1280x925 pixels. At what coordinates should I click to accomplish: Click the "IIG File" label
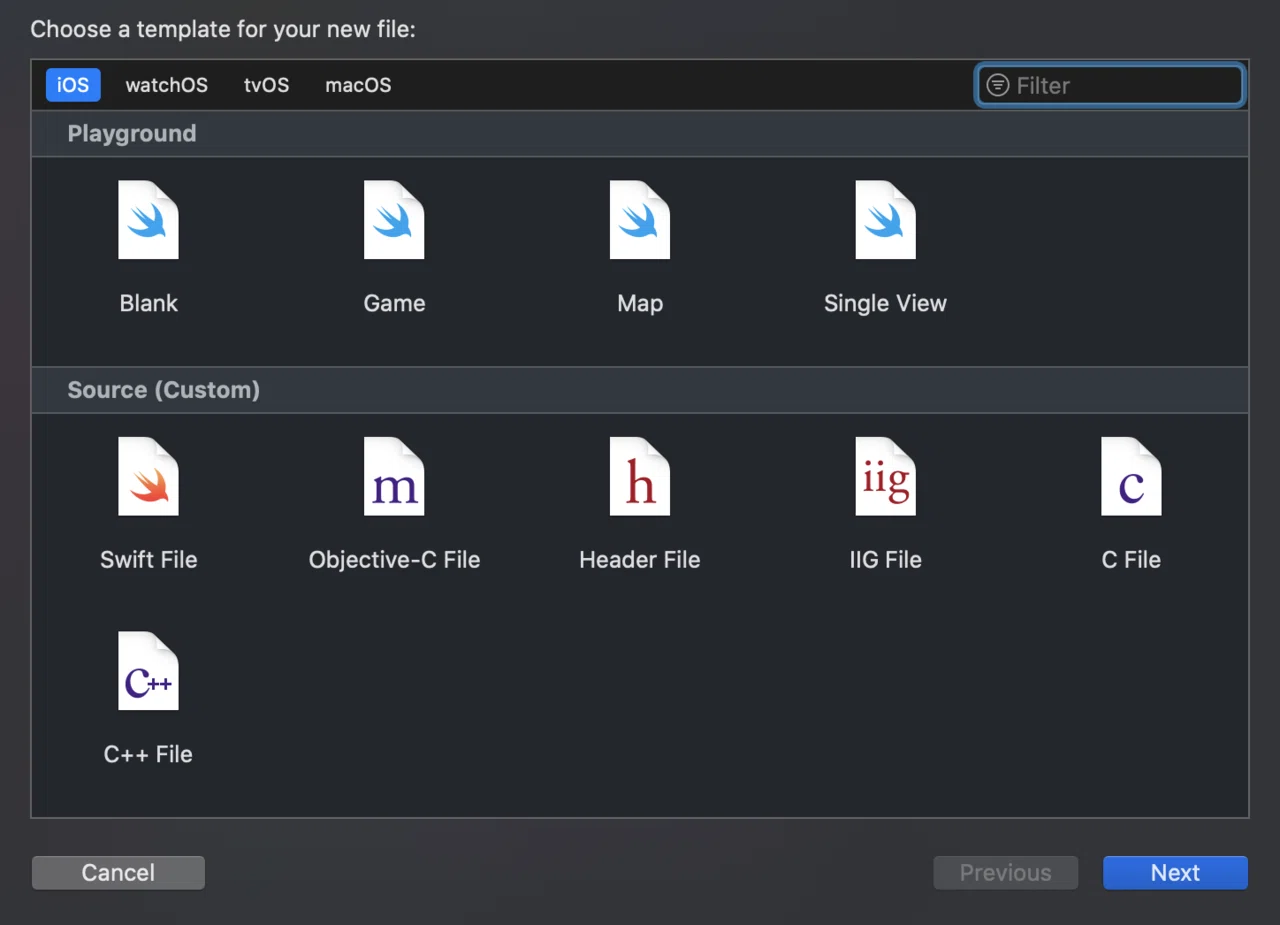[885, 559]
